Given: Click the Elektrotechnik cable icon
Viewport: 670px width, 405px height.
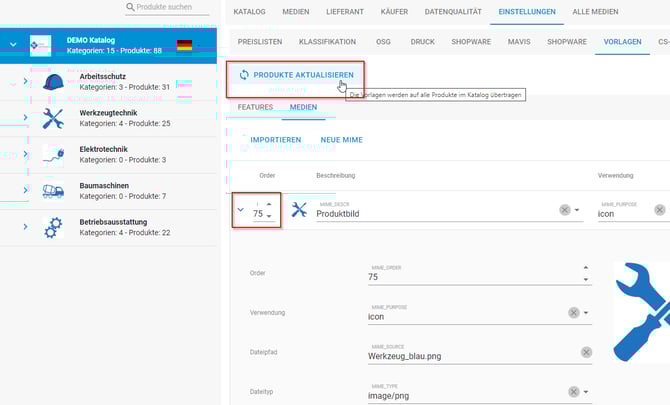Looking at the screenshot, I should click(53, 155).
